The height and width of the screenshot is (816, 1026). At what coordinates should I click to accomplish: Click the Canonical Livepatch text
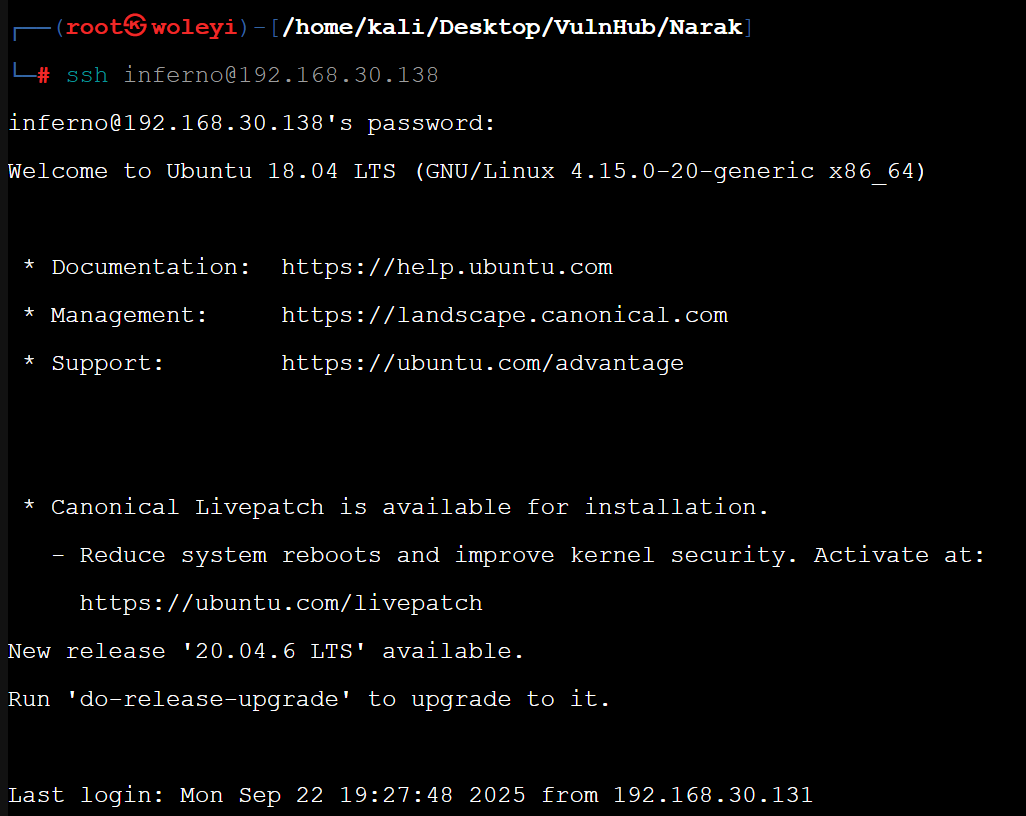tap(187, 507)
